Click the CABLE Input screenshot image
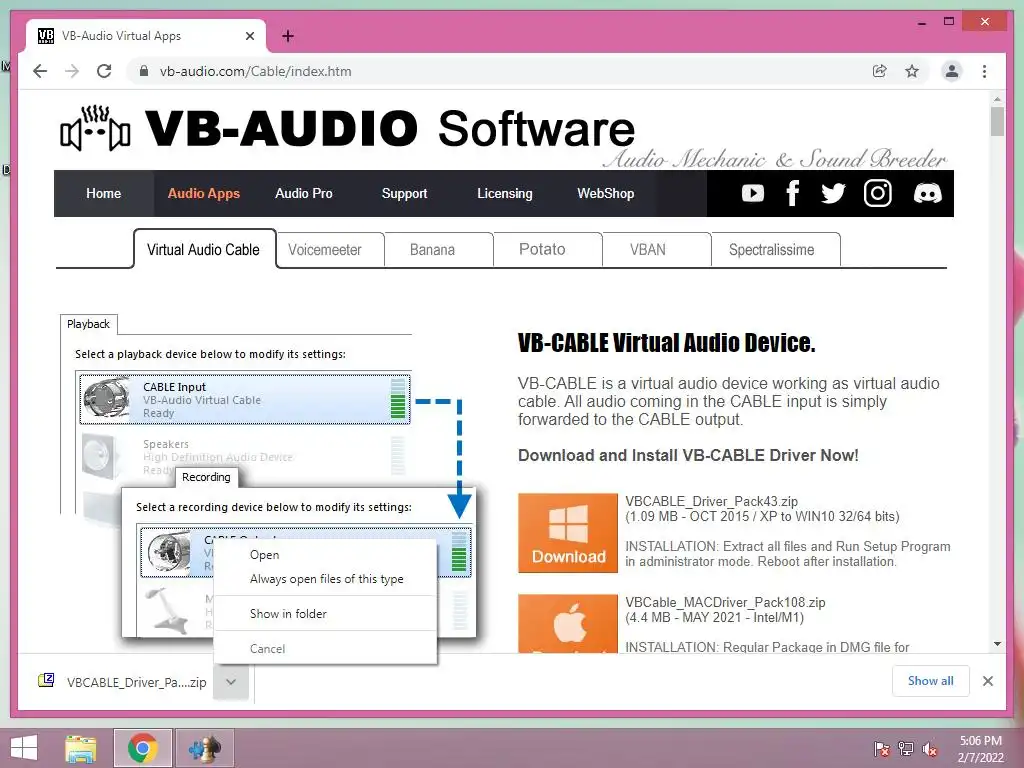This screenshot has width=1024, height=768. tap(245, 399)
